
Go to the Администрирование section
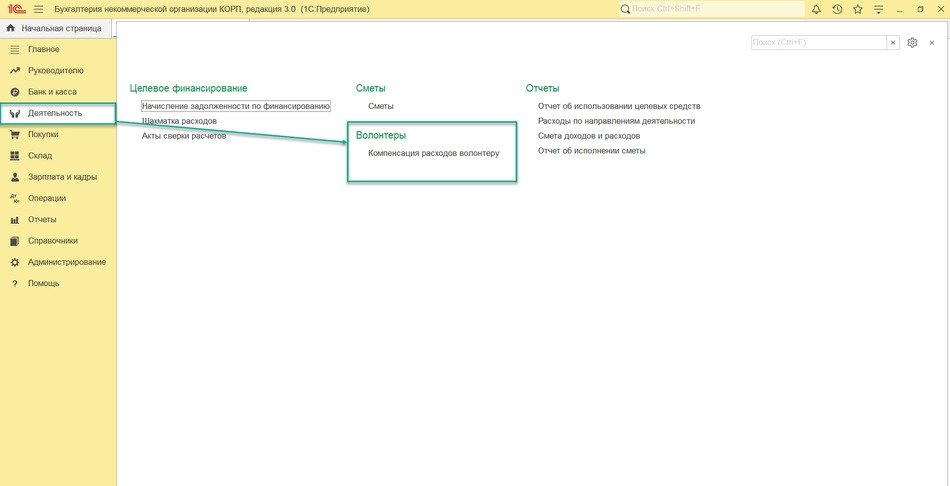point(66,262)
